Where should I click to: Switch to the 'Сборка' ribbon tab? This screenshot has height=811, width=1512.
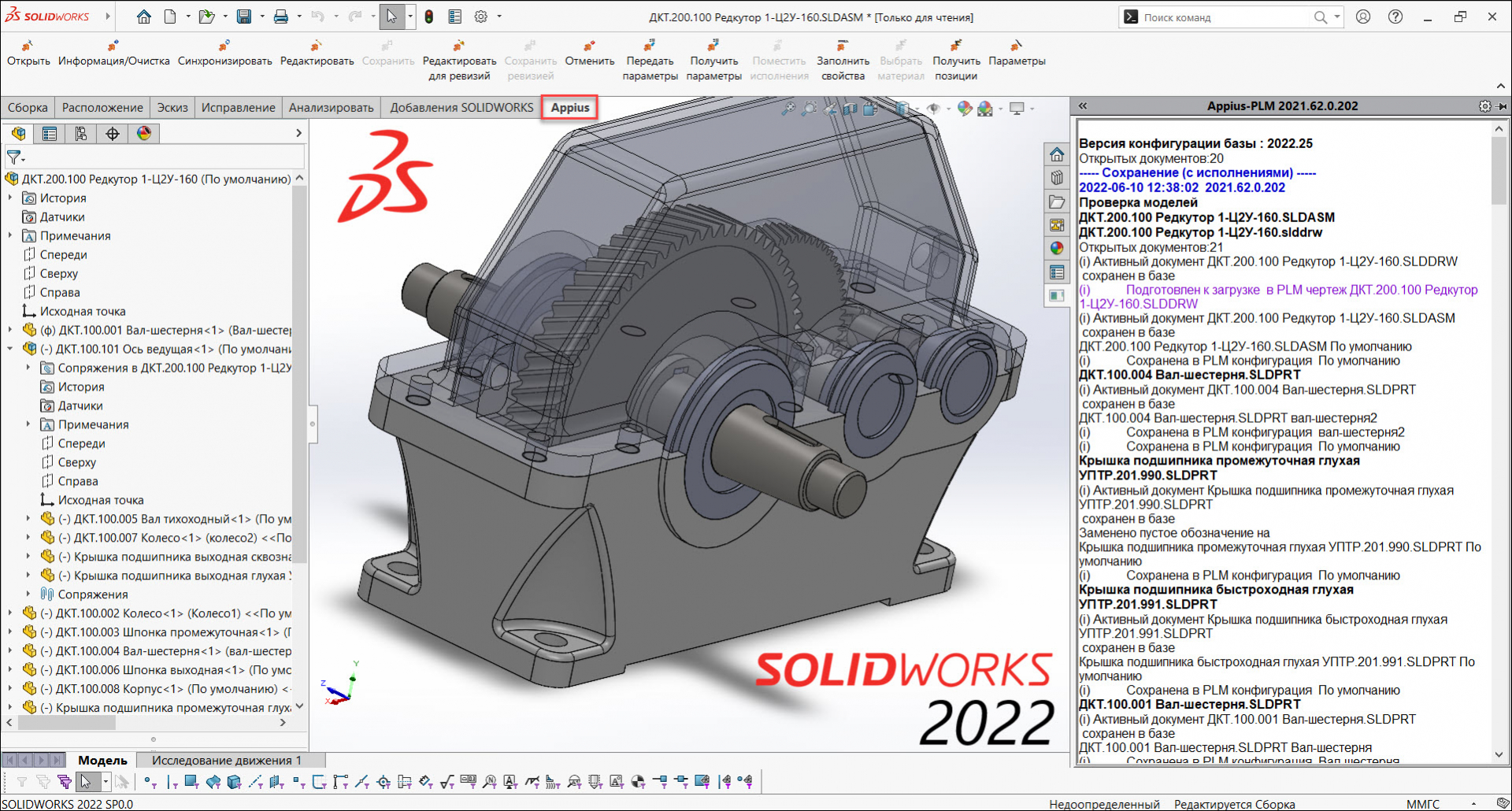point(28,107)
